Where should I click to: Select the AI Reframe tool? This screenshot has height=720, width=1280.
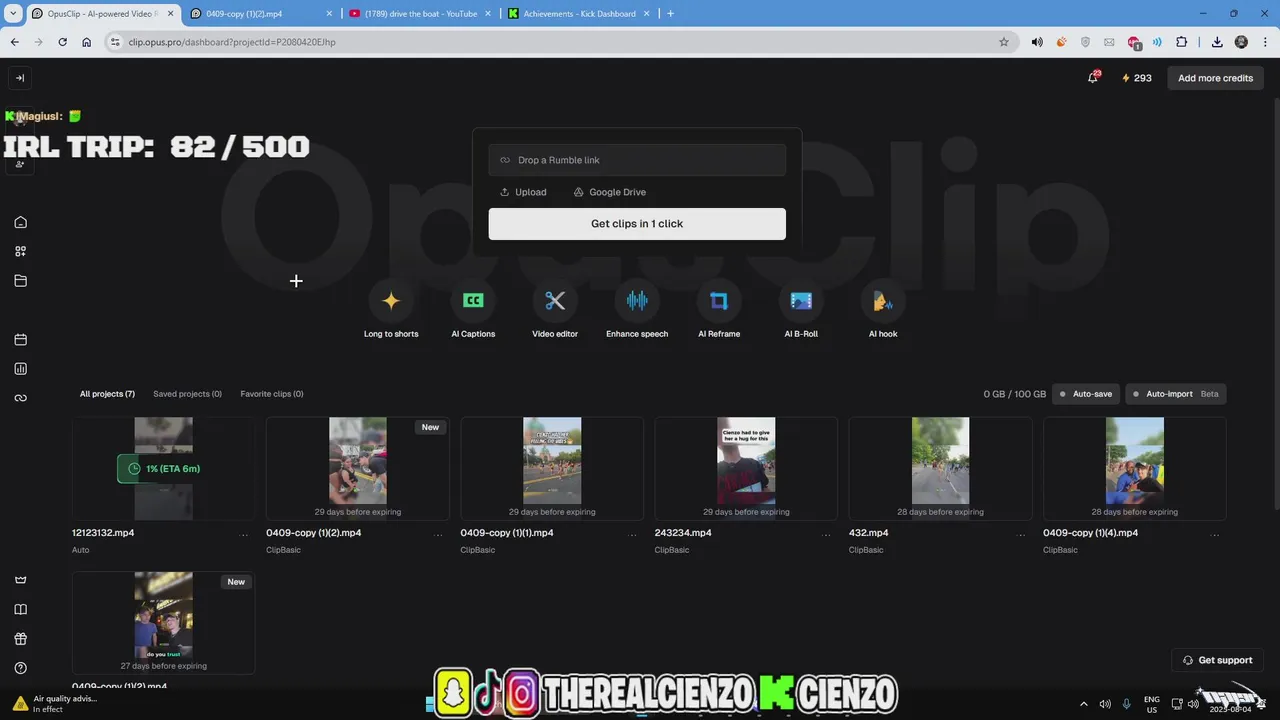point(719,311)
